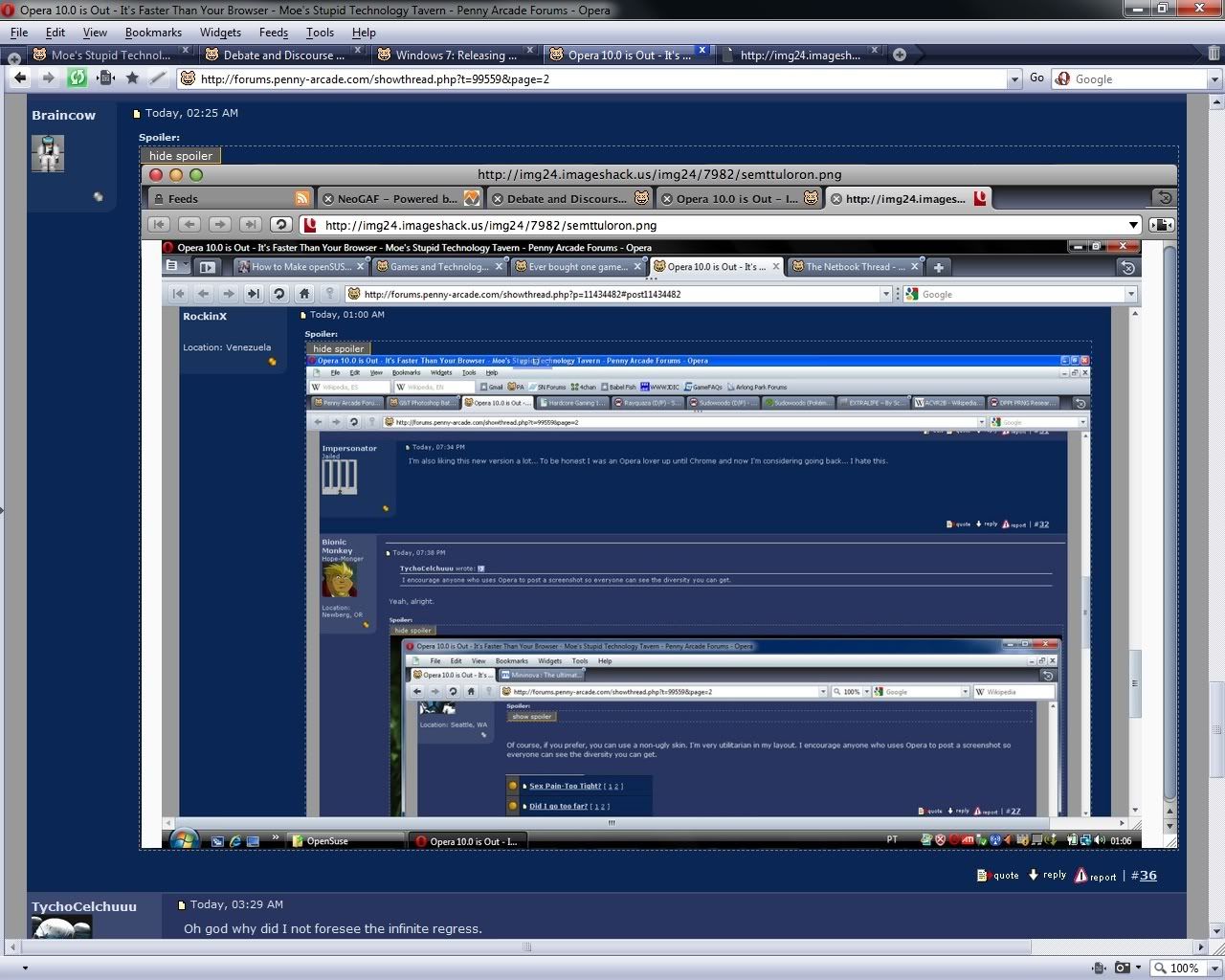Click TychoCelchuuu's avatar image

[x=62, y=927]
